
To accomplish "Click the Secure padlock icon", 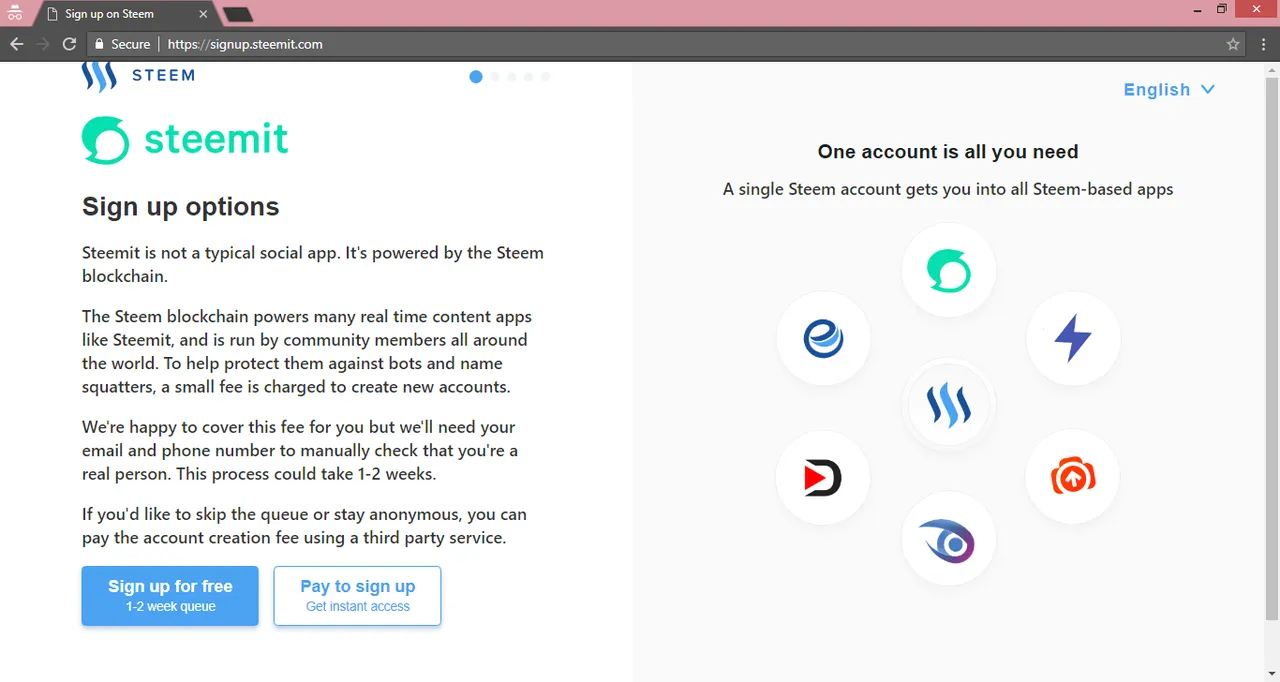I will point(99,44).
